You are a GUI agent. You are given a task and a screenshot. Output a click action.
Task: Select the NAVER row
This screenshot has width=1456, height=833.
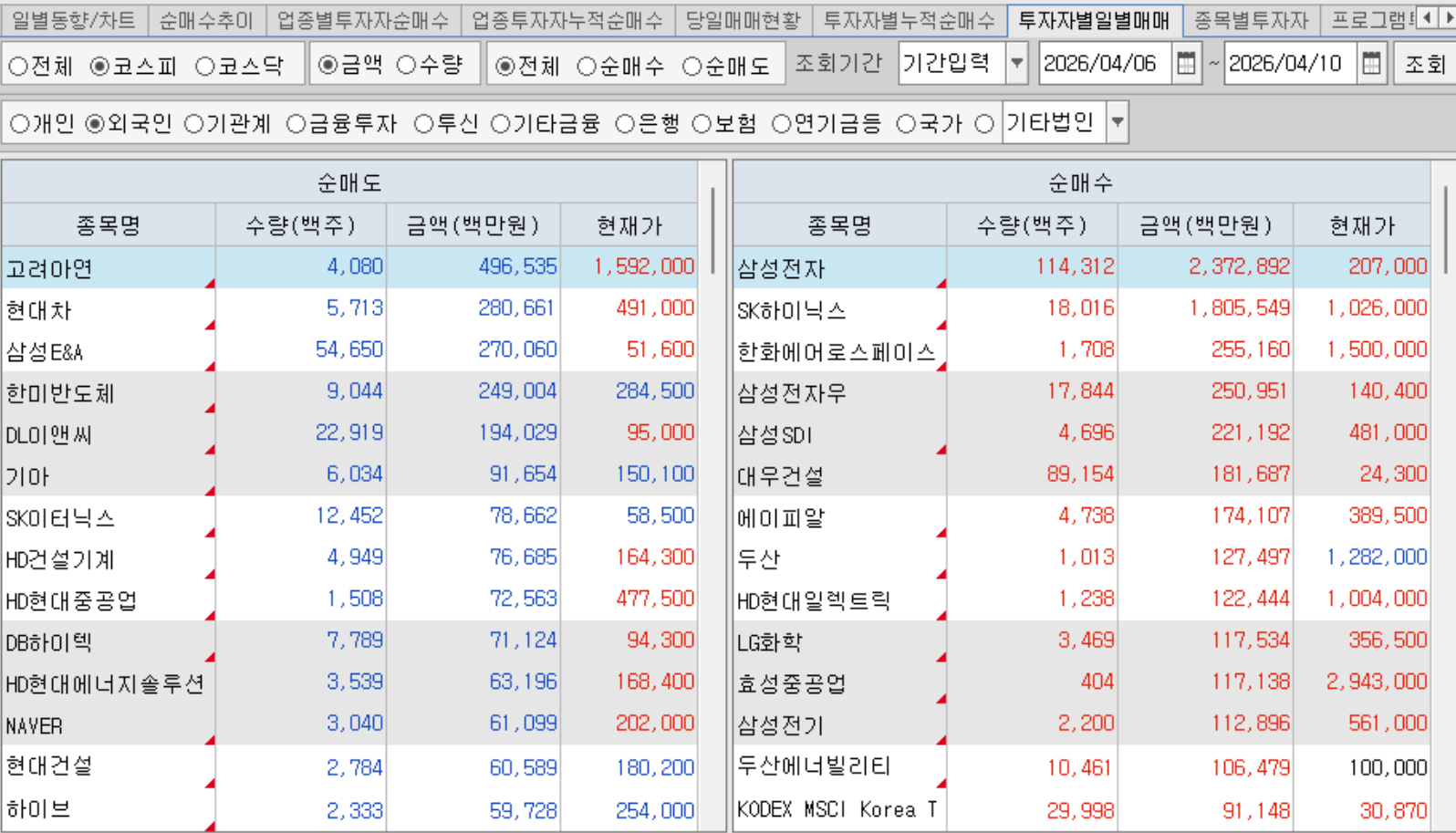[x=349, y=725]
